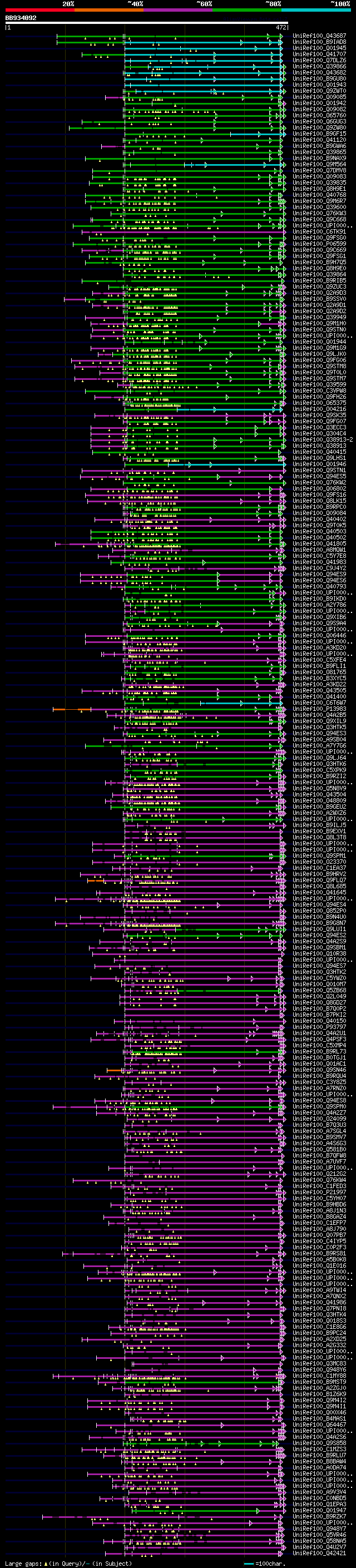The image size is (356, 1568).
Task: Open hit UniRef100_Q41707
Action: click(319, 54)
